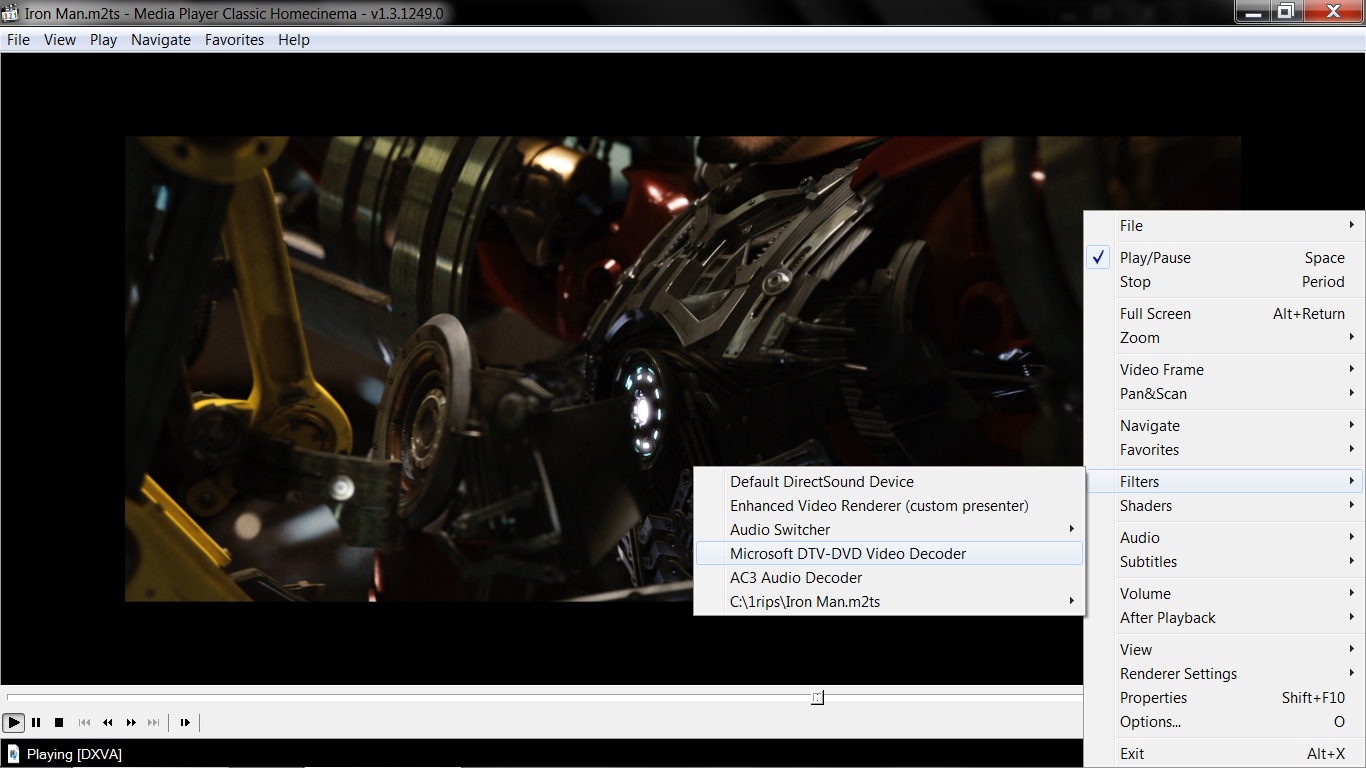
Task: Click the file icon in the status bar
Action: click(x=13, y=754)
